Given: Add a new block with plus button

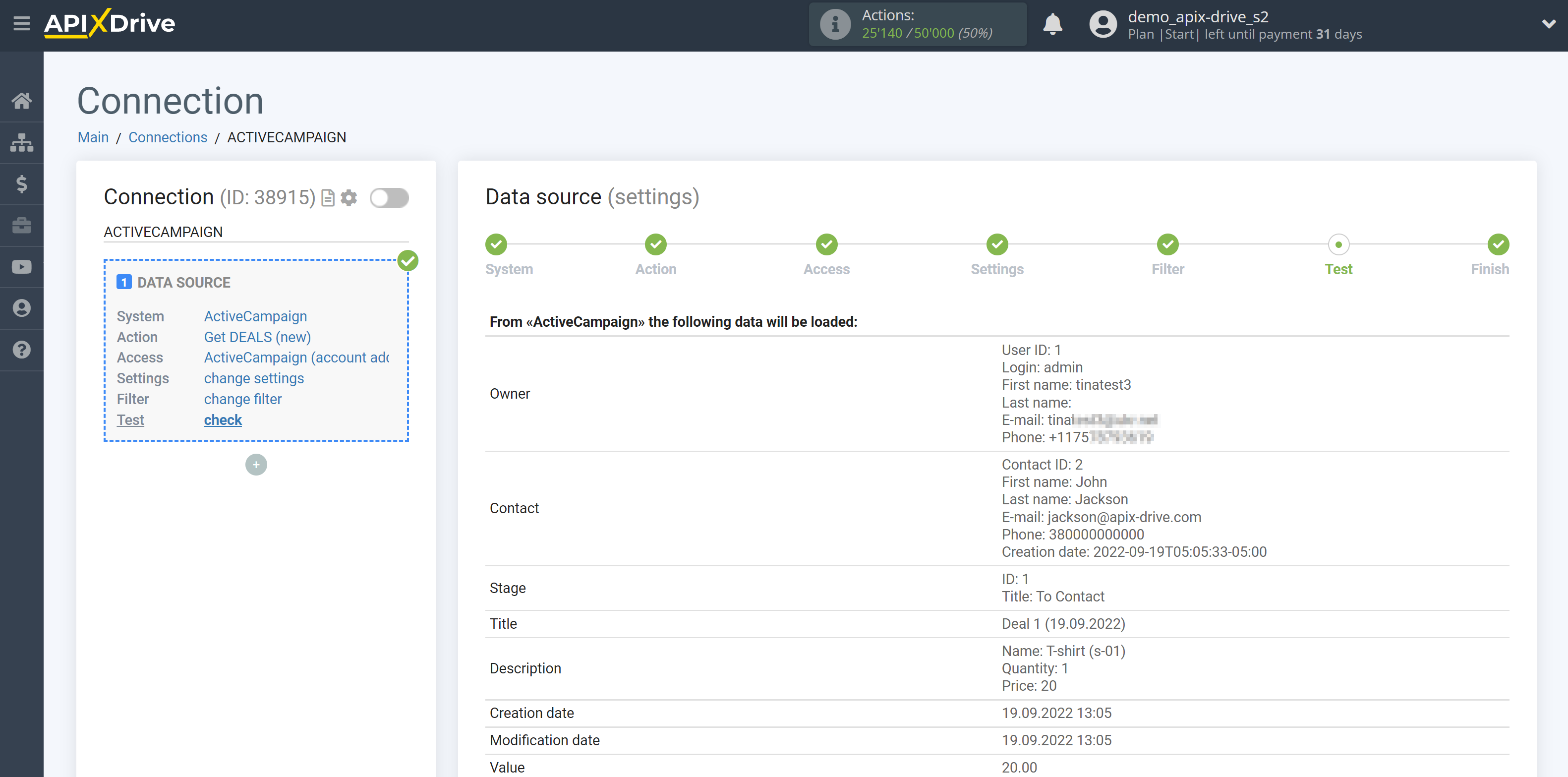Looking at the screenshot, I should click(x=256, y=465).
